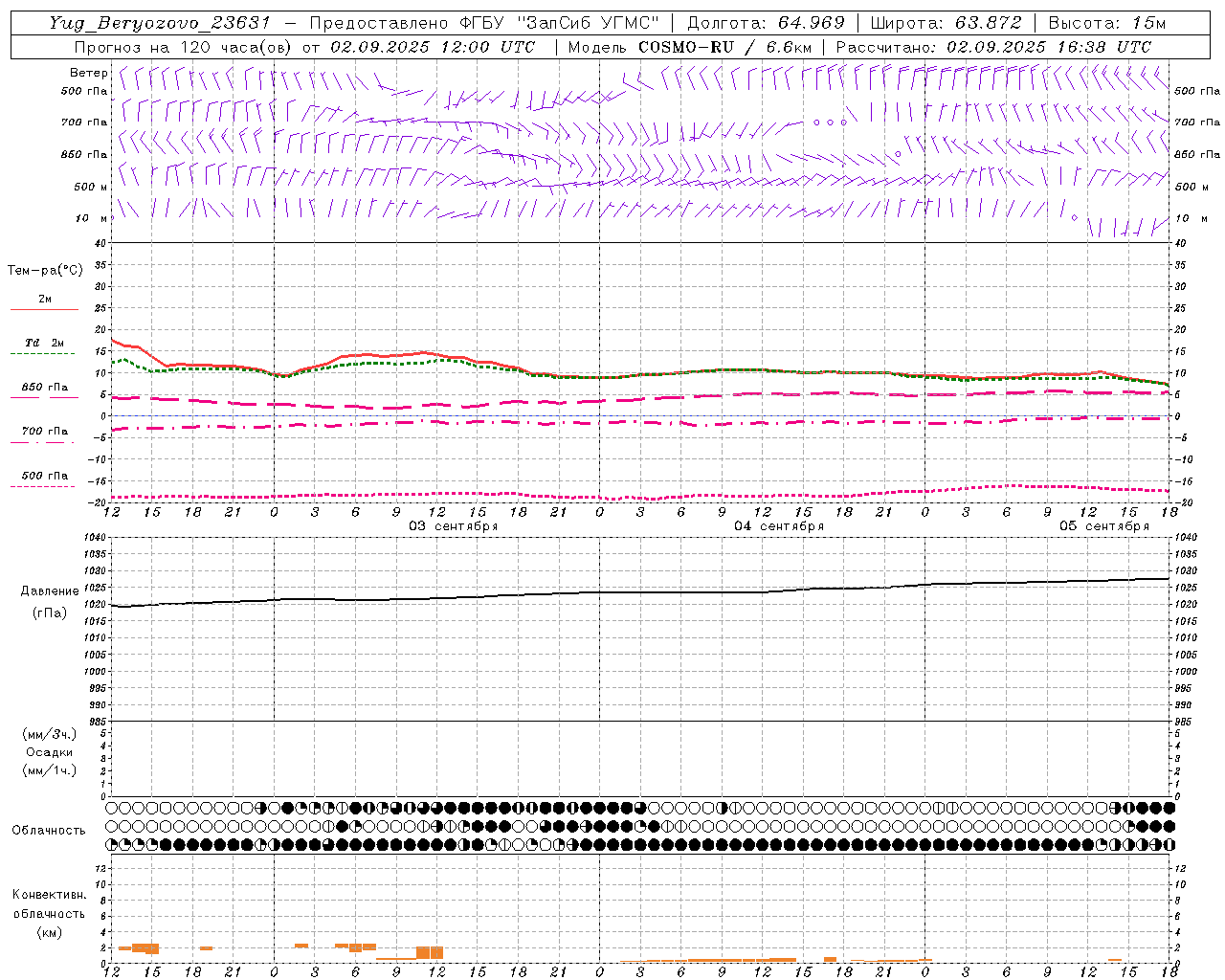This screenshot has width=1225, height=980.
Task: Click the Давление pressure panel label
Action: tap(51, 591)
